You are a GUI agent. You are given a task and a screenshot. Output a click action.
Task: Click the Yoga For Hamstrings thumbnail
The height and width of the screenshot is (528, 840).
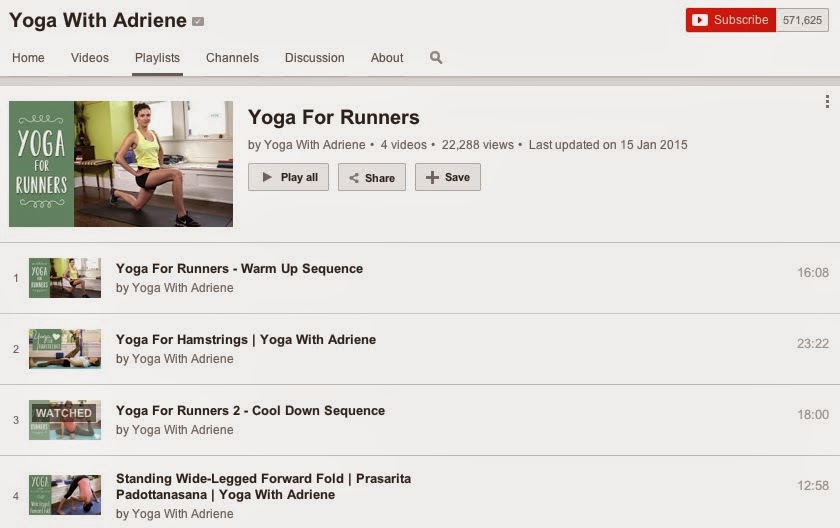coord(65,349)
